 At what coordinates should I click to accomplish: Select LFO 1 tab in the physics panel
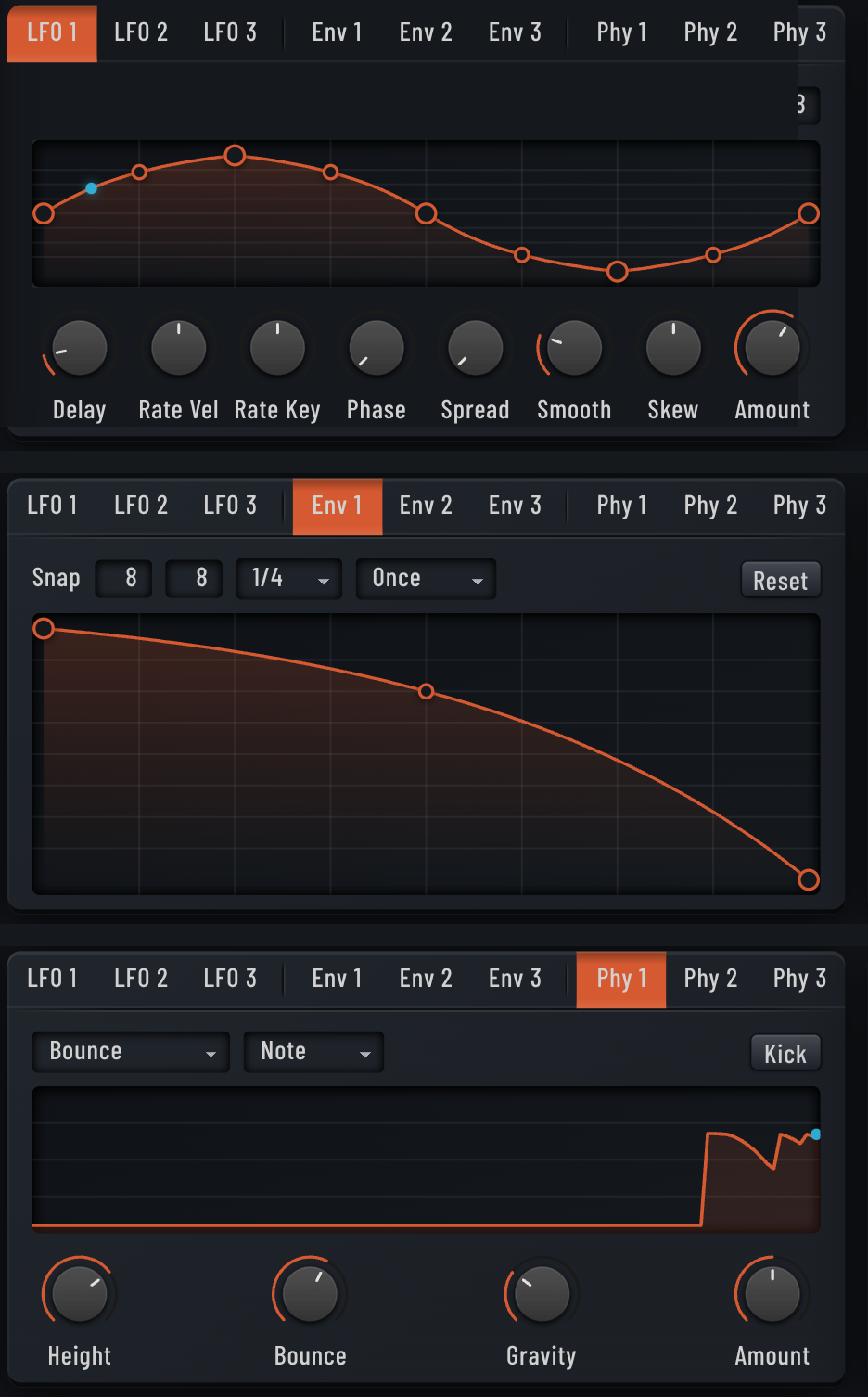pyautogui.click(x=52, y=979)
